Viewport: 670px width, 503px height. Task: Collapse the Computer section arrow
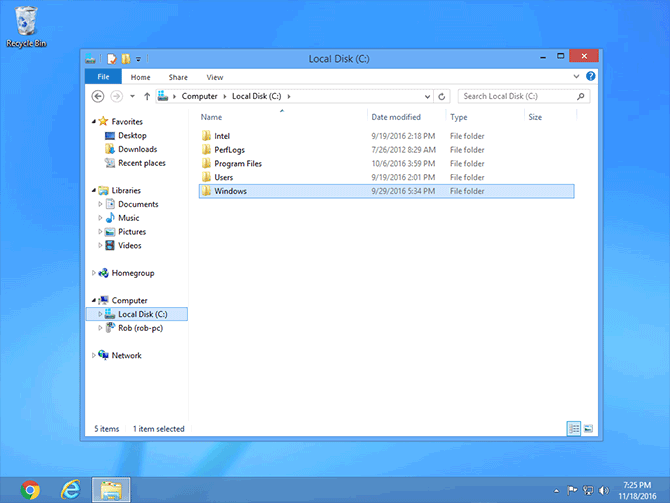tap(94, 300)
